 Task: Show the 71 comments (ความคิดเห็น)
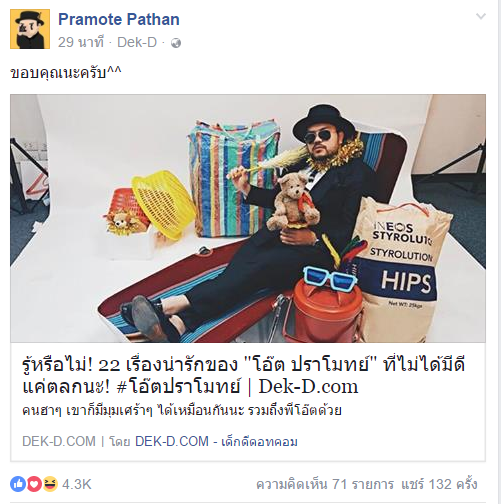pyautogui.click(x=325, y=484)
